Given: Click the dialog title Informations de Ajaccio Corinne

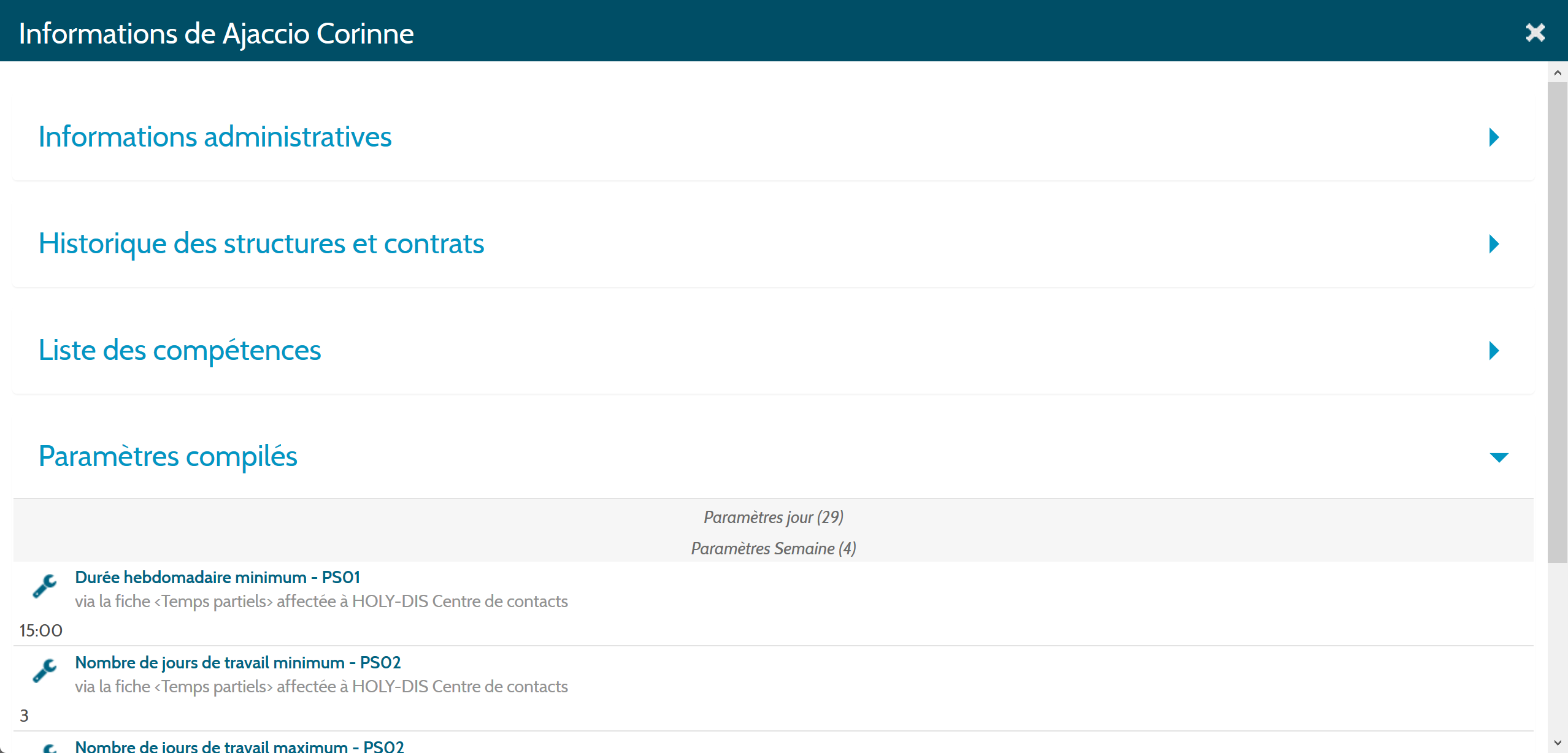Looking at the screenshot, I should point(216,33).
